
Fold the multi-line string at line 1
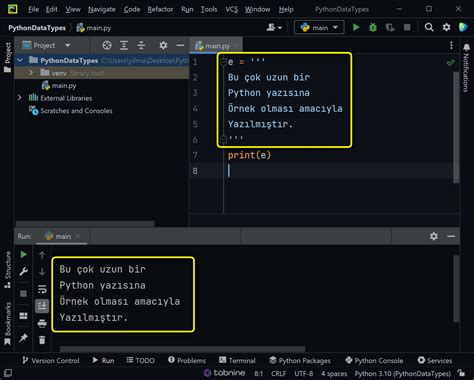click(x=224, y=61)
